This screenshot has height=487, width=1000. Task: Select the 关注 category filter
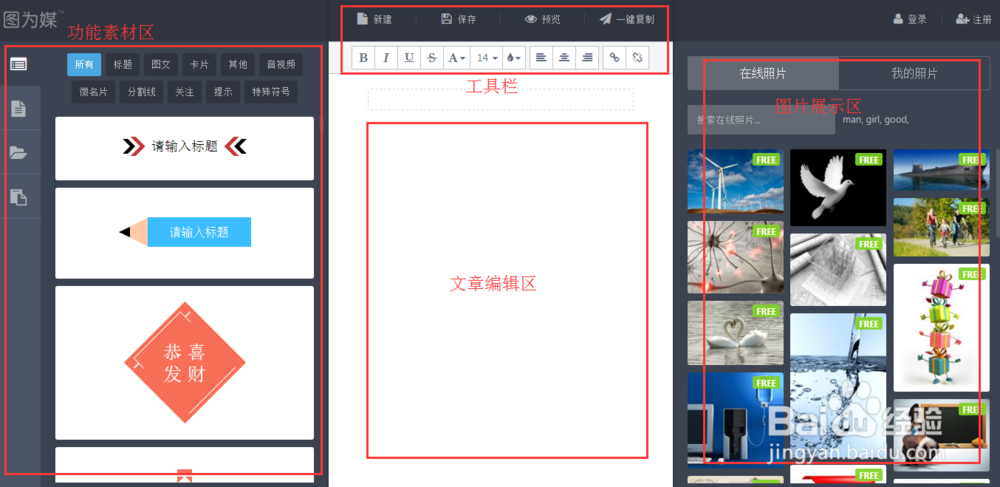(x=185, y=92)
